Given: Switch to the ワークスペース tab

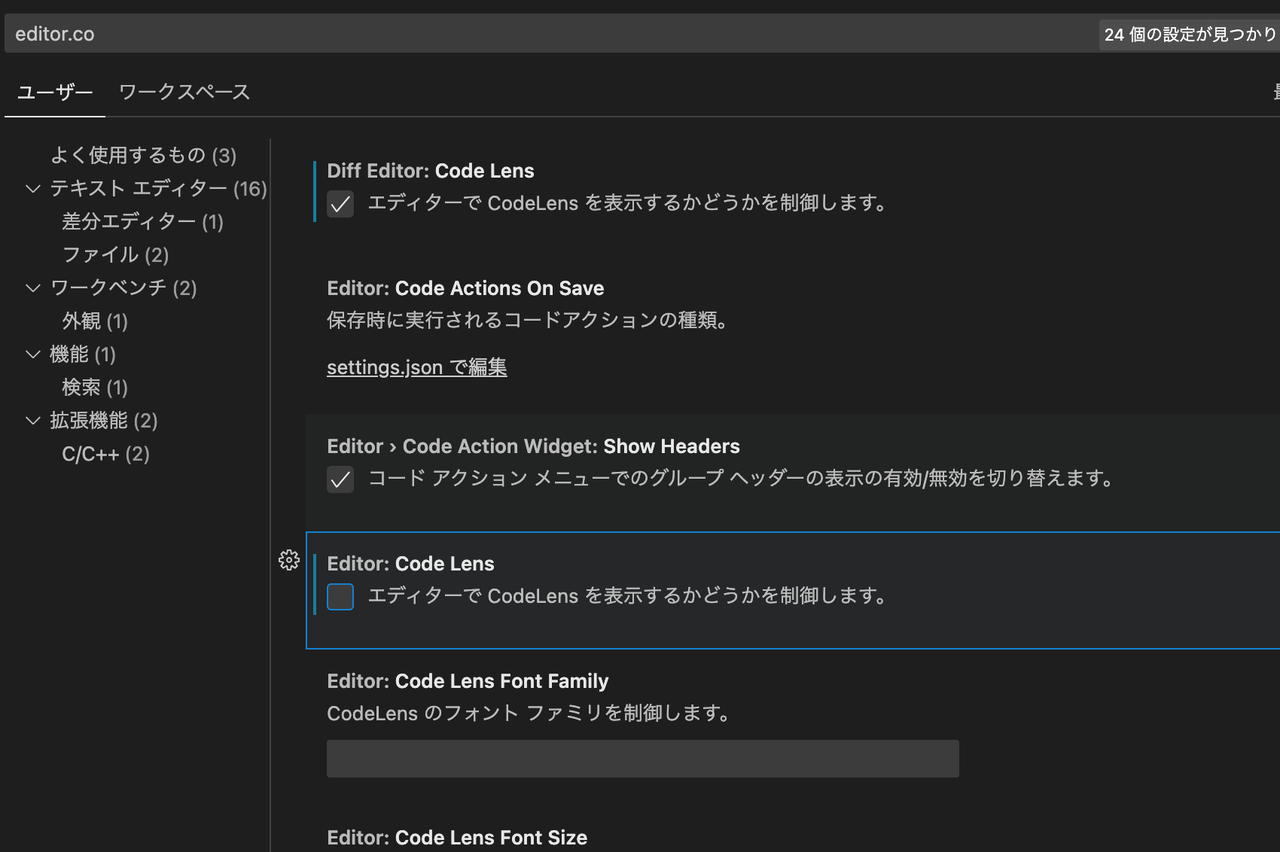Looking at the screenshot, I should (x=184, y=91).
